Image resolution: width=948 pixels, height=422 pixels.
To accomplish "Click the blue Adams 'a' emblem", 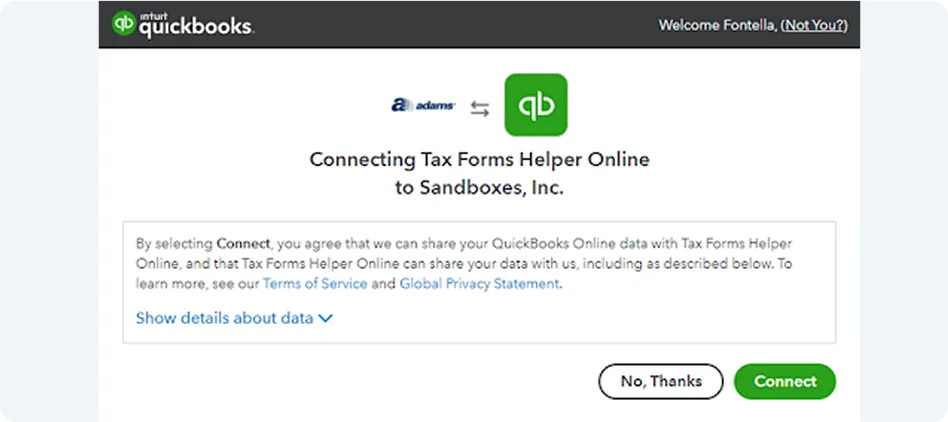I will click(401, 105).
